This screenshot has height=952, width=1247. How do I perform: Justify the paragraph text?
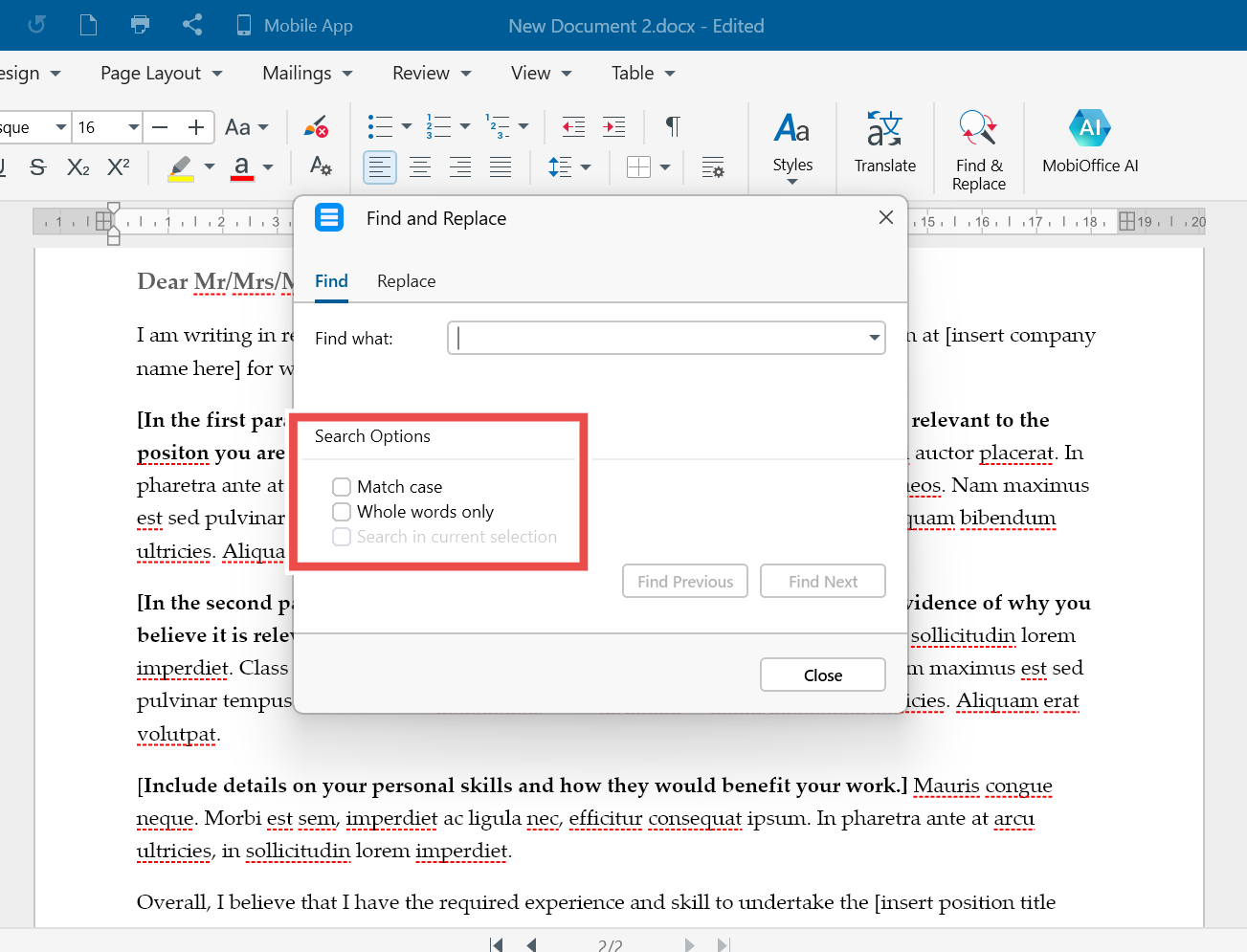click(501, 167)
